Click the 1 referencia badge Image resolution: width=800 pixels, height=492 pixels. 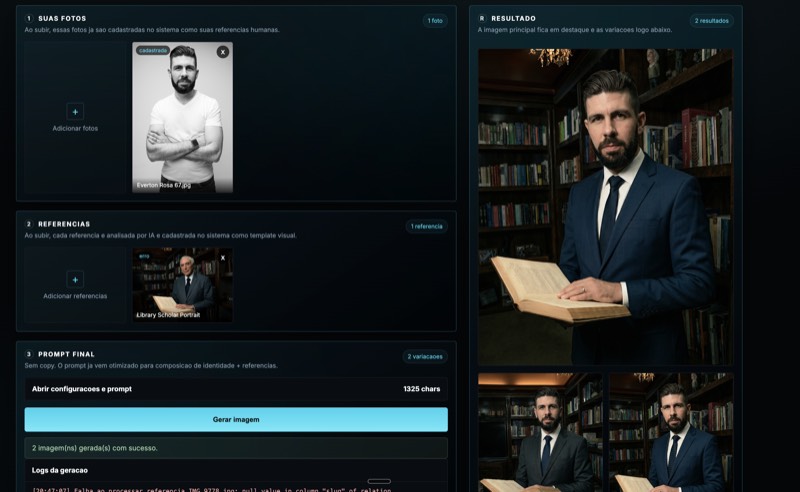coord(427,226)
